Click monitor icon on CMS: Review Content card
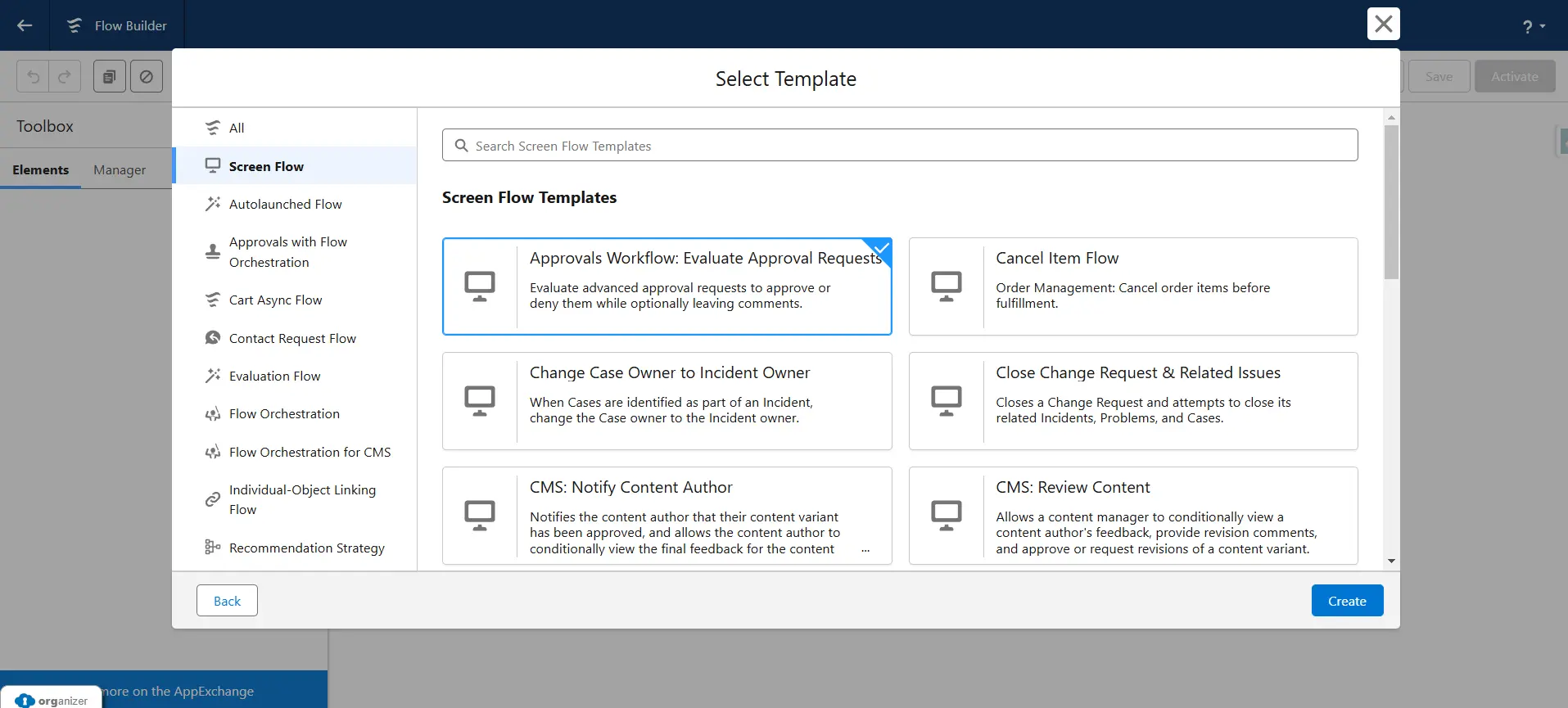This screenshot has height=708, width=1568. [x=947, y=516]
